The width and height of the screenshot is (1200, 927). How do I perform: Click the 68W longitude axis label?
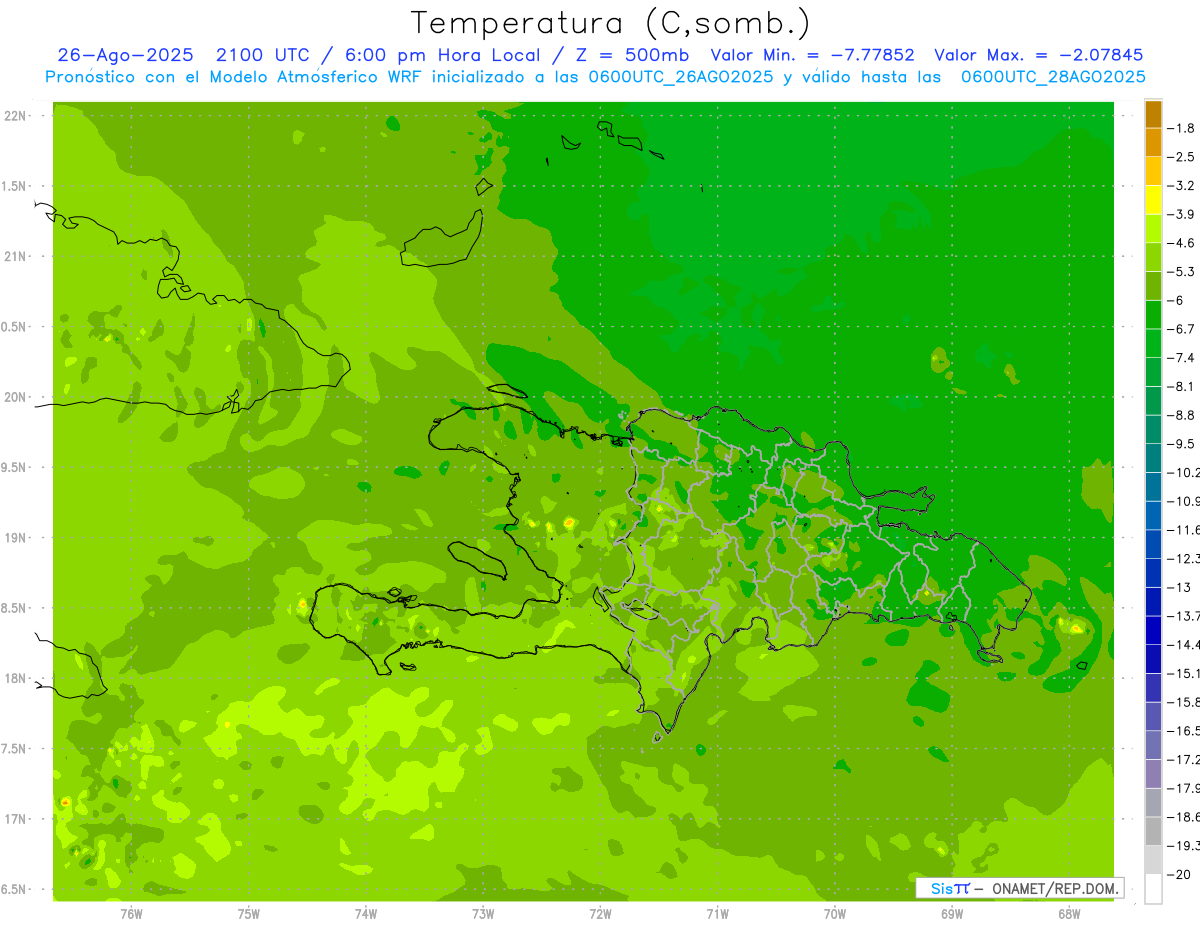(x=1069, y=914)
